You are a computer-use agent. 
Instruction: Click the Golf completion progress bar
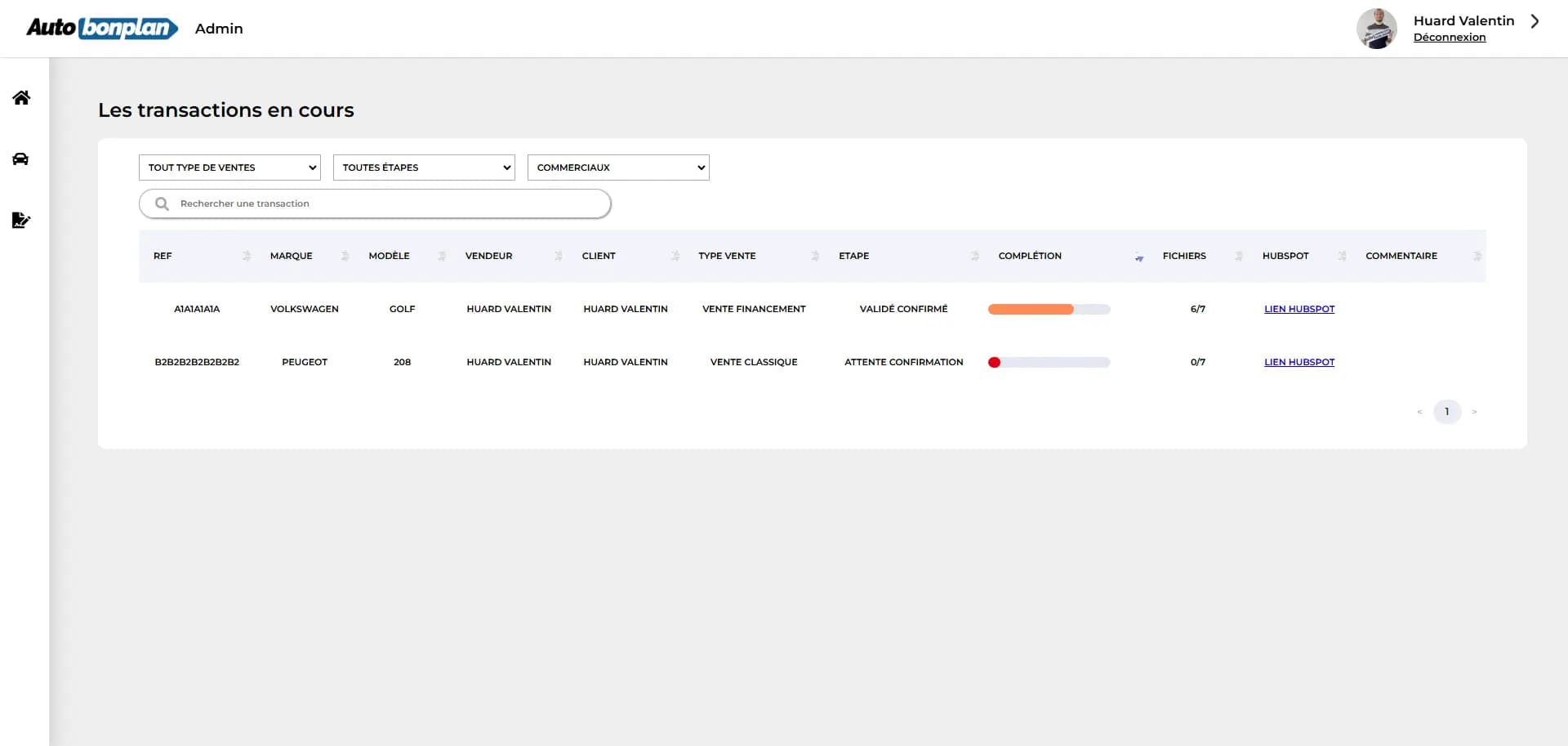(x=1049, y=309)
